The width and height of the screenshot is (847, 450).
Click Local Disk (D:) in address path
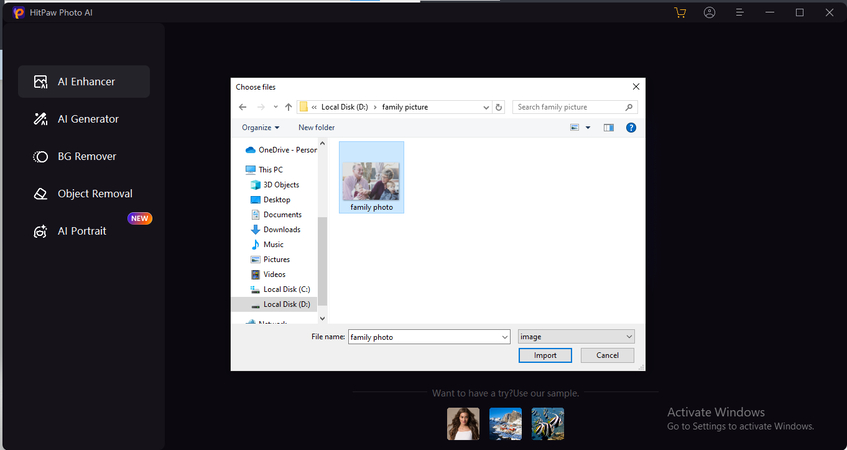[345, 107]
